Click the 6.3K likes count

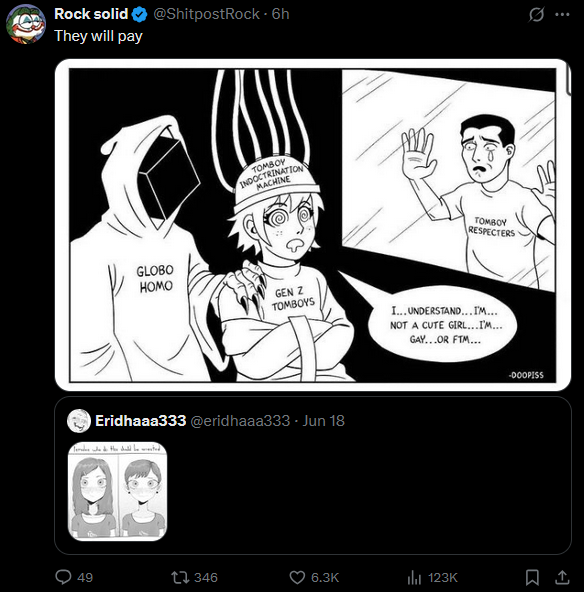coord(325,577)
